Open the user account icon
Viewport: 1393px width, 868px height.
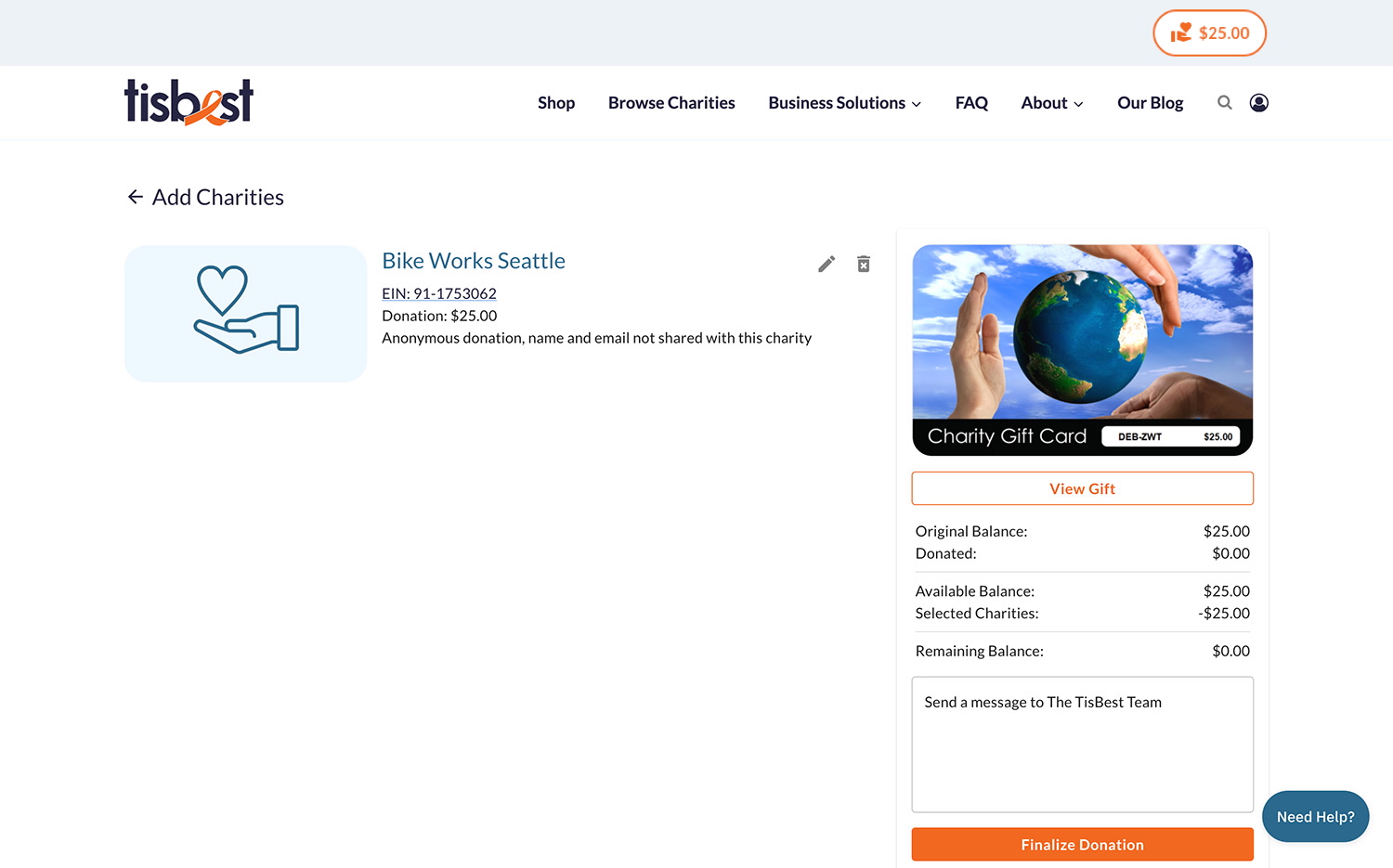pyautogui.click(x=1259, y=103)
